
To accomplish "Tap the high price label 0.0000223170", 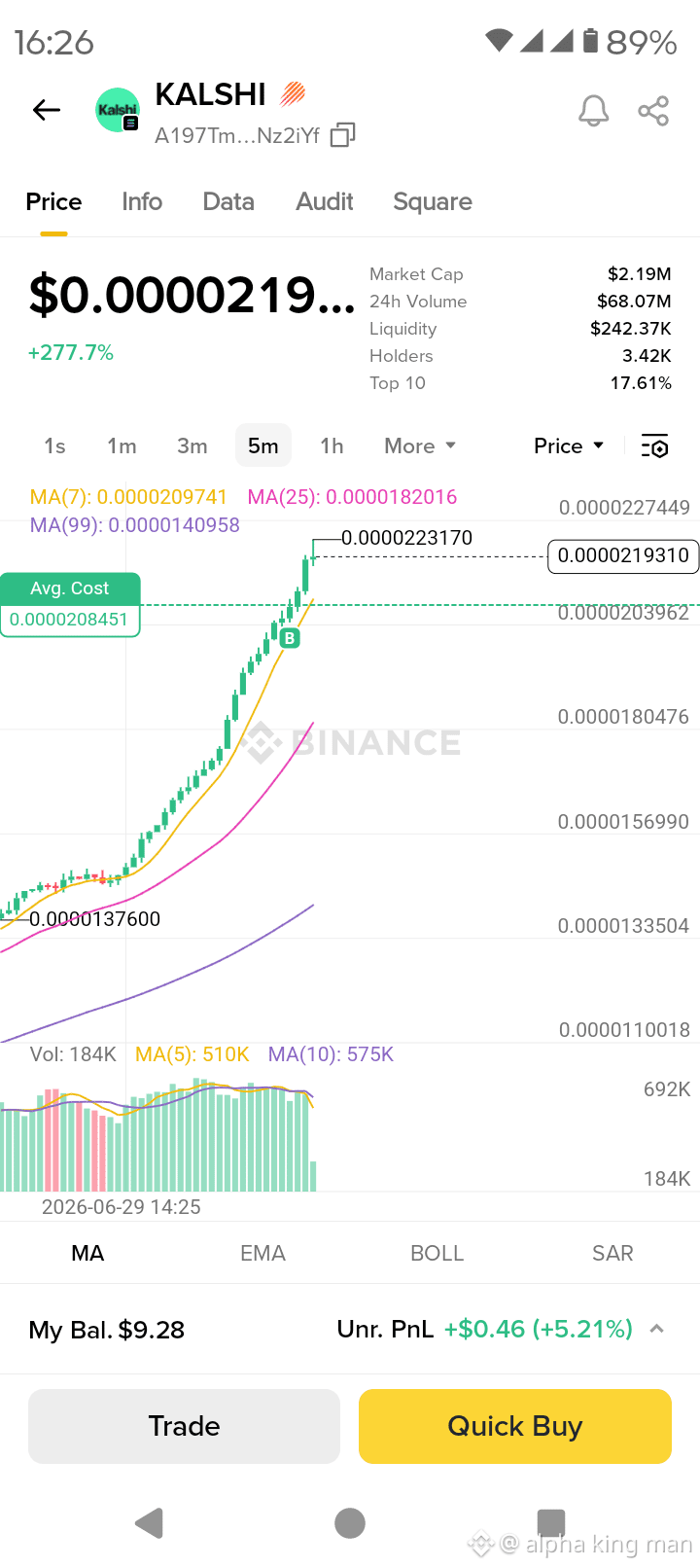I will [x=407, y=538].
